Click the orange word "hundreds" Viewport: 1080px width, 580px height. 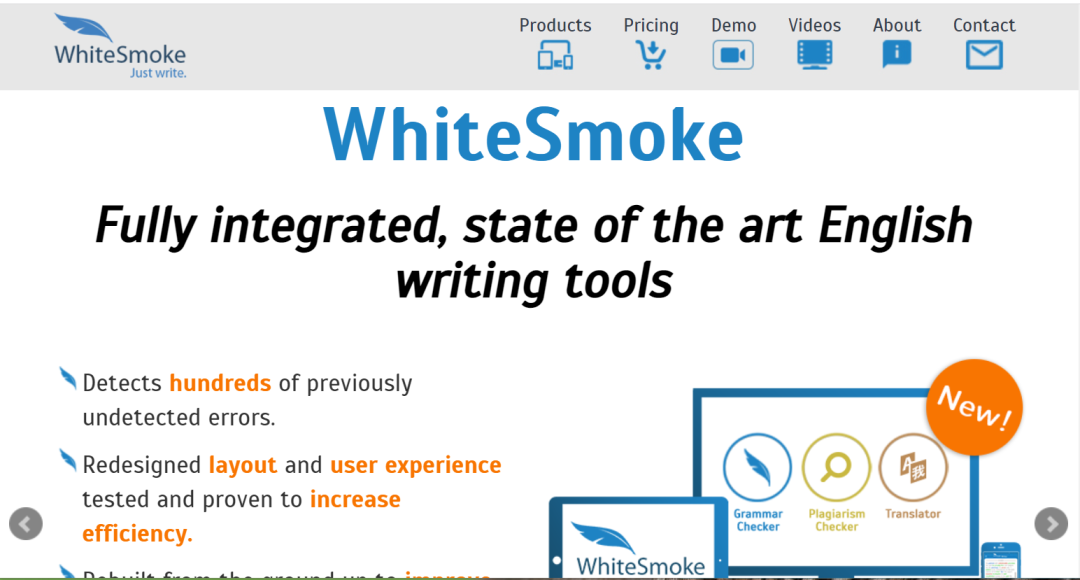pyautogui.click(x=220, y=383)
